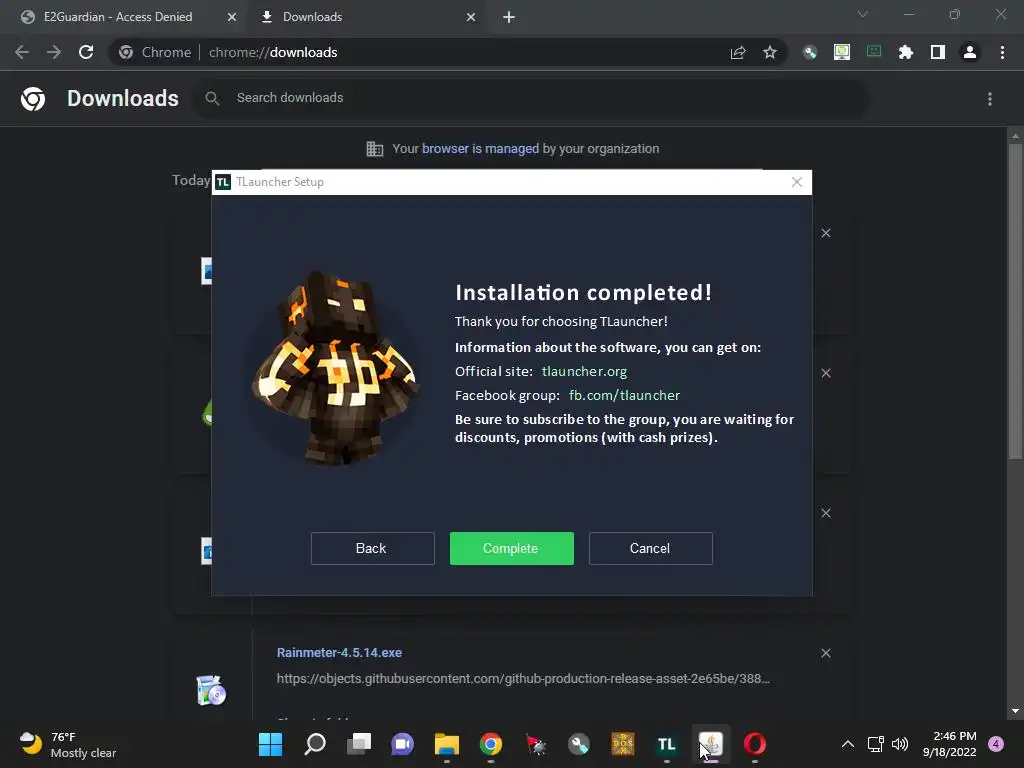Click the managed organization building icon
Viewport: 1024px width, 768px height.
(x=375, y=149)
